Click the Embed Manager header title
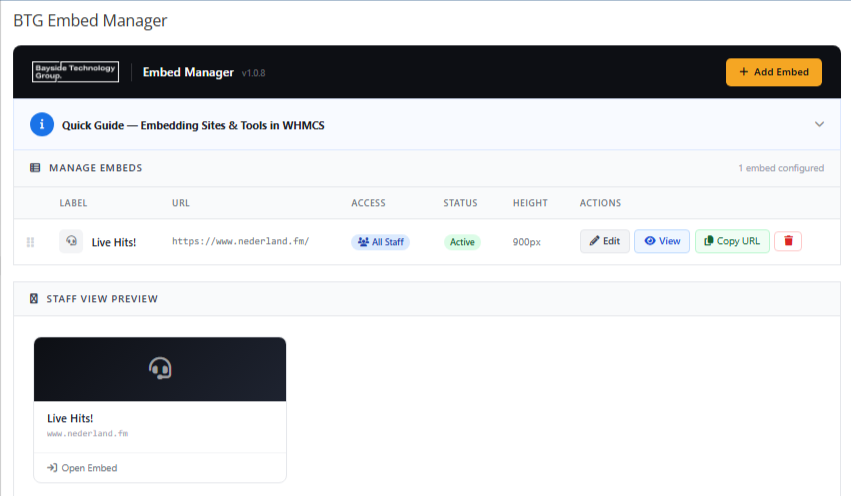Image resolution: width=851 pixels, height=496 pixels. pos(188,72)
